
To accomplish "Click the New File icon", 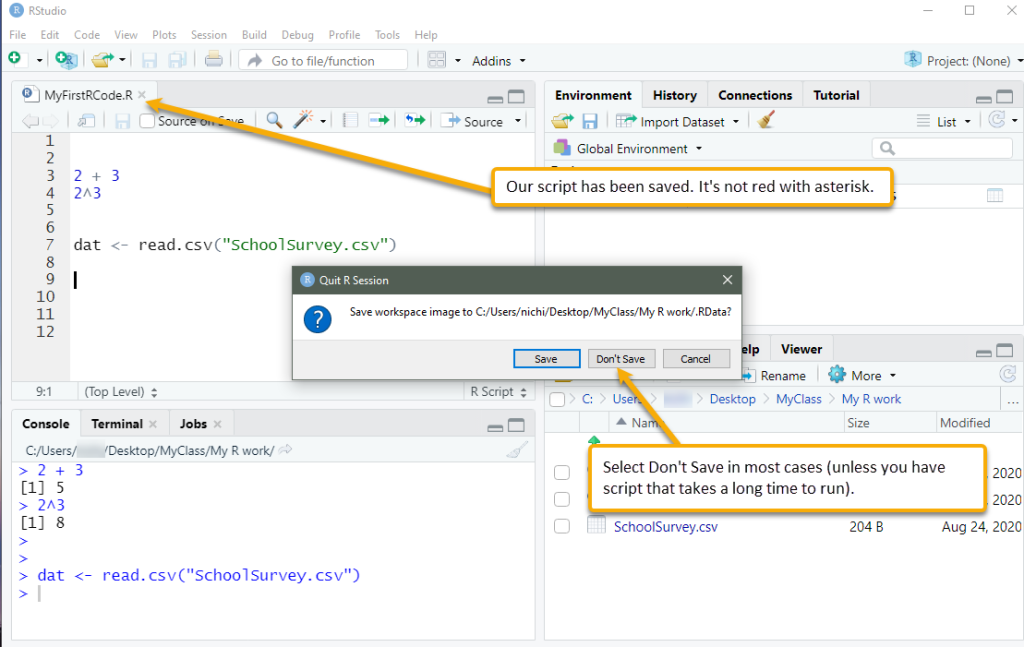I will [15, 59].
